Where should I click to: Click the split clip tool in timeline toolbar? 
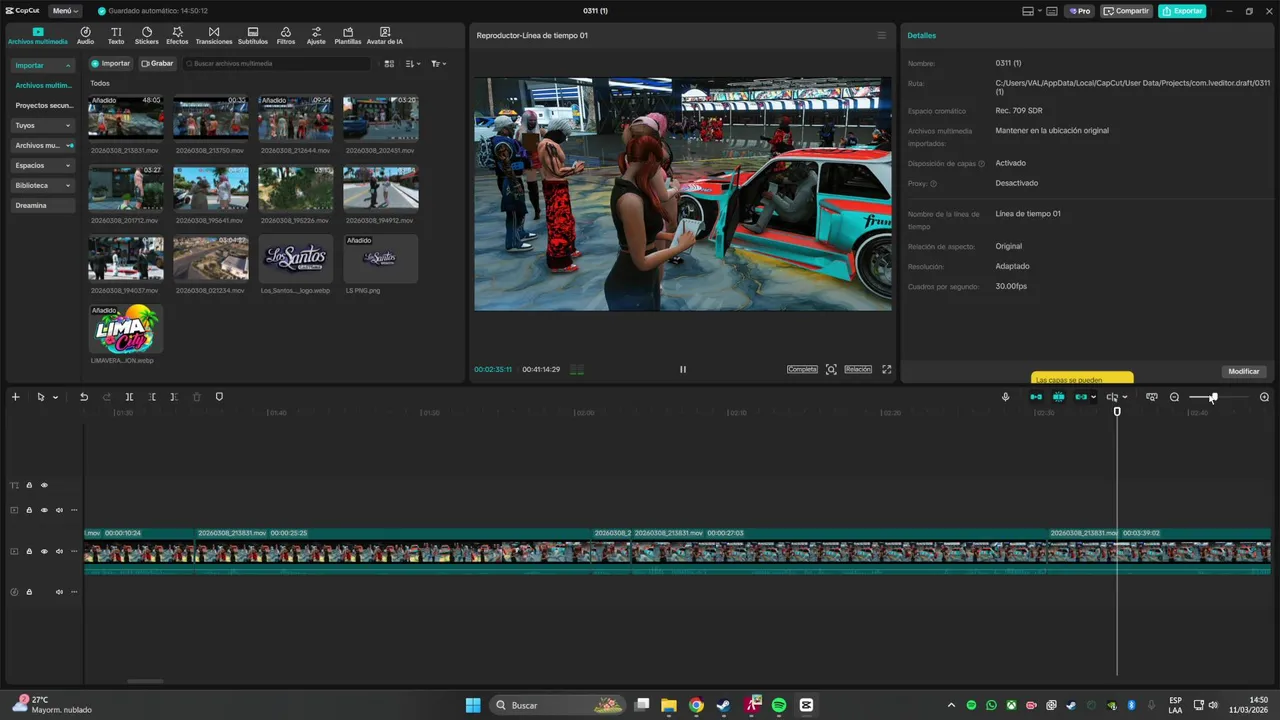[x=129, y=397]
